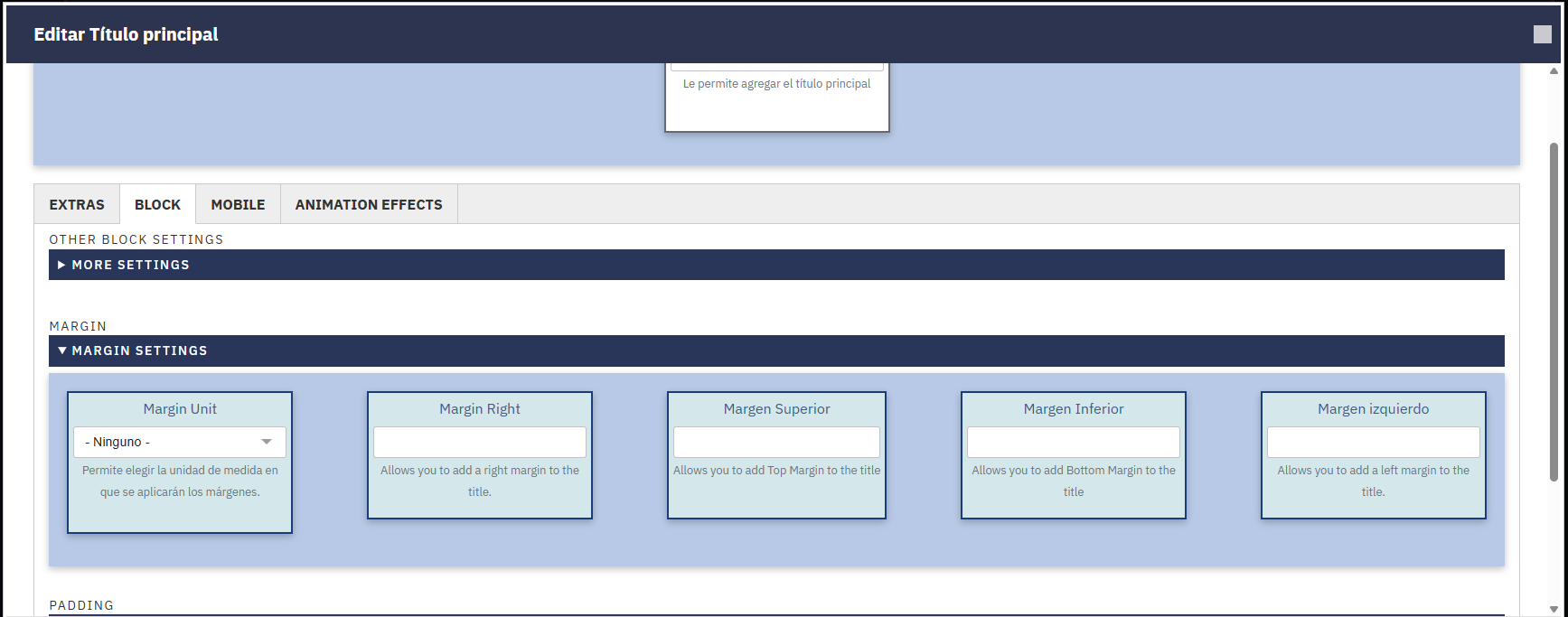Click the PADDING section label
1568x617 pixels.
click(81, 605)
